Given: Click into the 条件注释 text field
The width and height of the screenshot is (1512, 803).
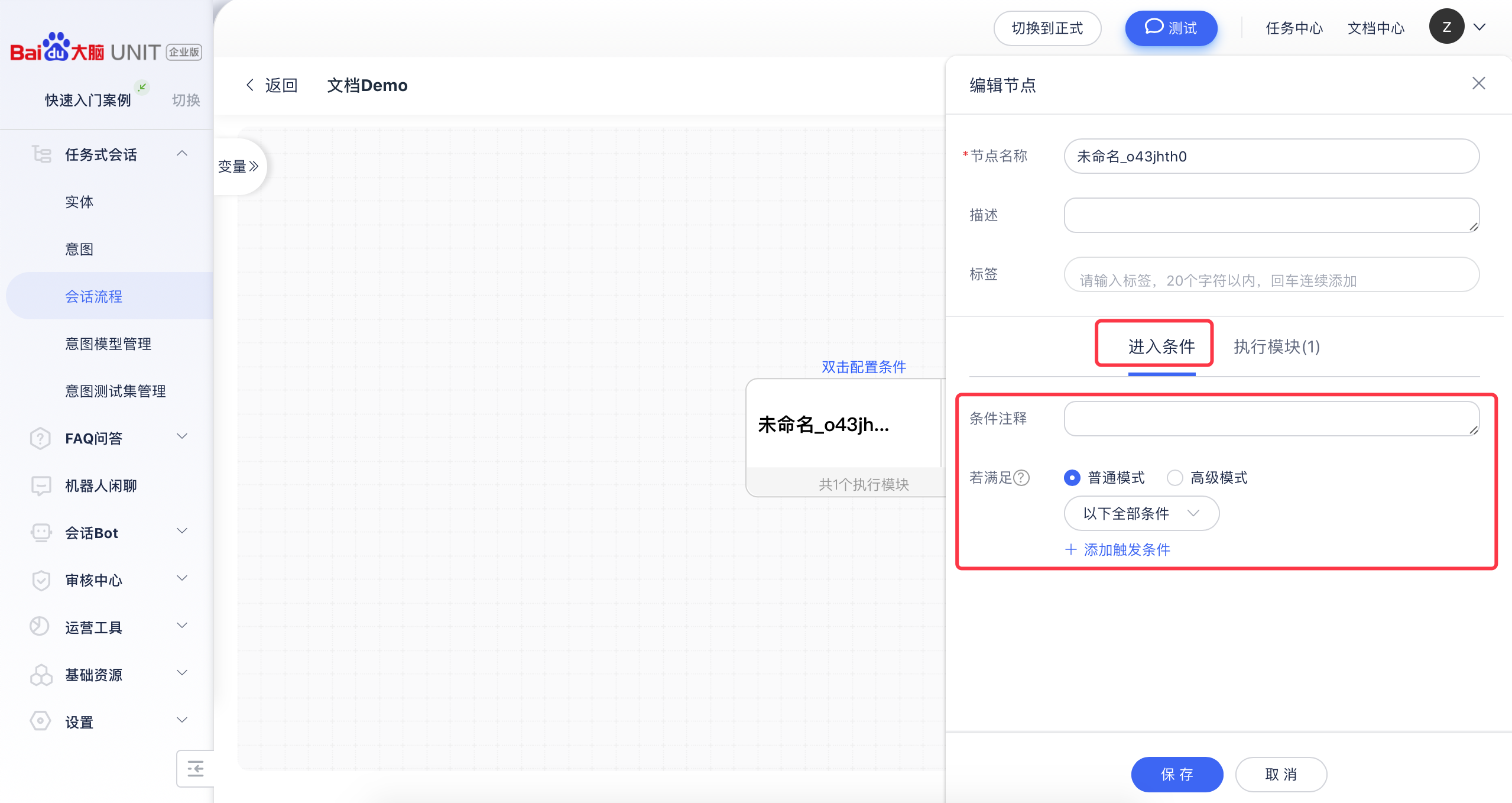Looking at the screenshot, I should (1271, 419).
